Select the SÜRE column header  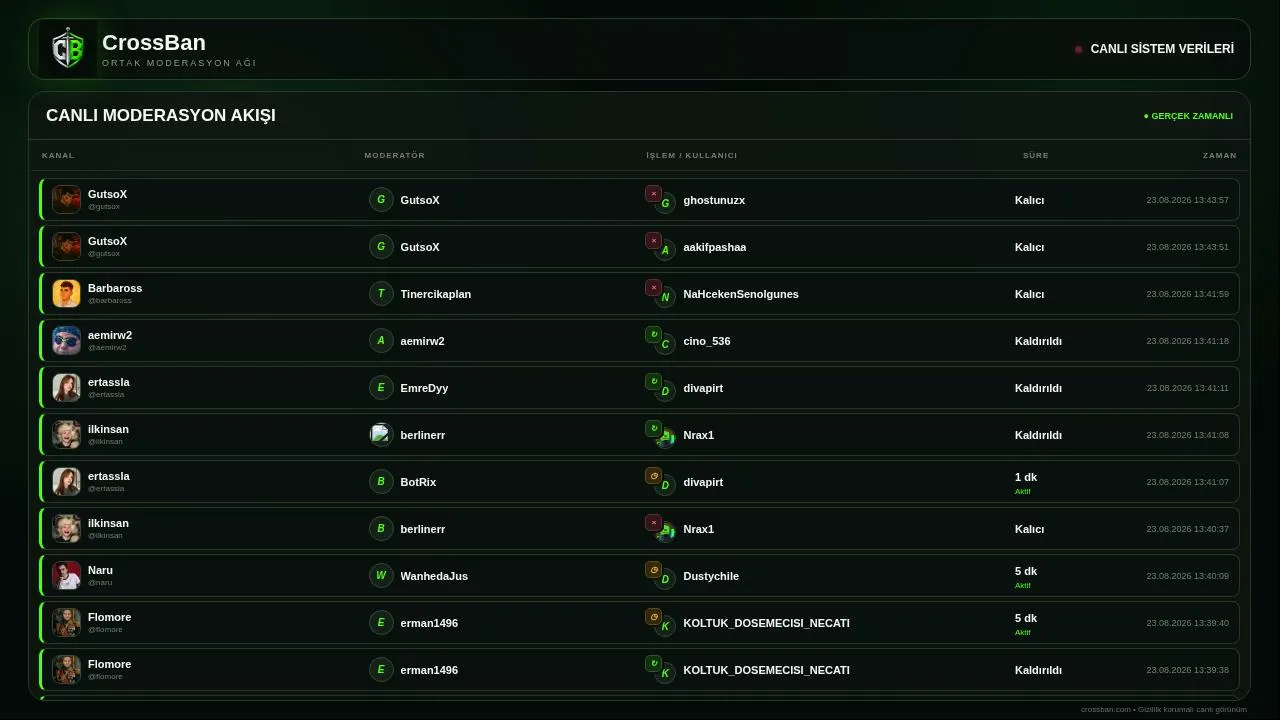tap(1036, 155)
